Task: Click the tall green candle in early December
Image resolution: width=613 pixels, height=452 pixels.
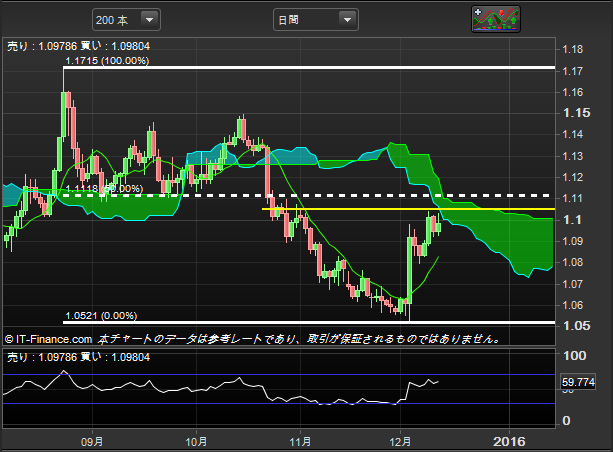Action: 409,270
